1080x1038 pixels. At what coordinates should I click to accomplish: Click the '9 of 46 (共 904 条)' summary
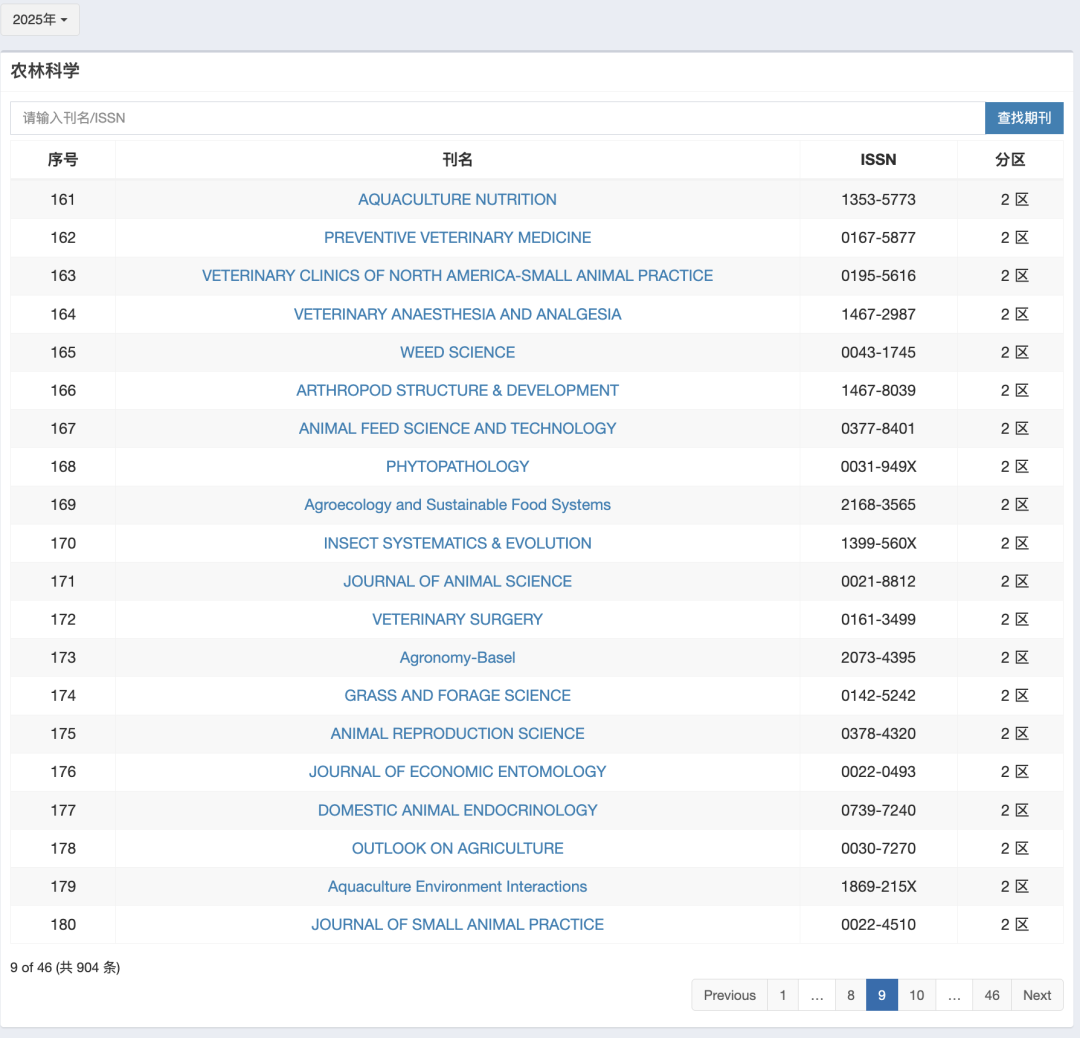coord(65,968)
